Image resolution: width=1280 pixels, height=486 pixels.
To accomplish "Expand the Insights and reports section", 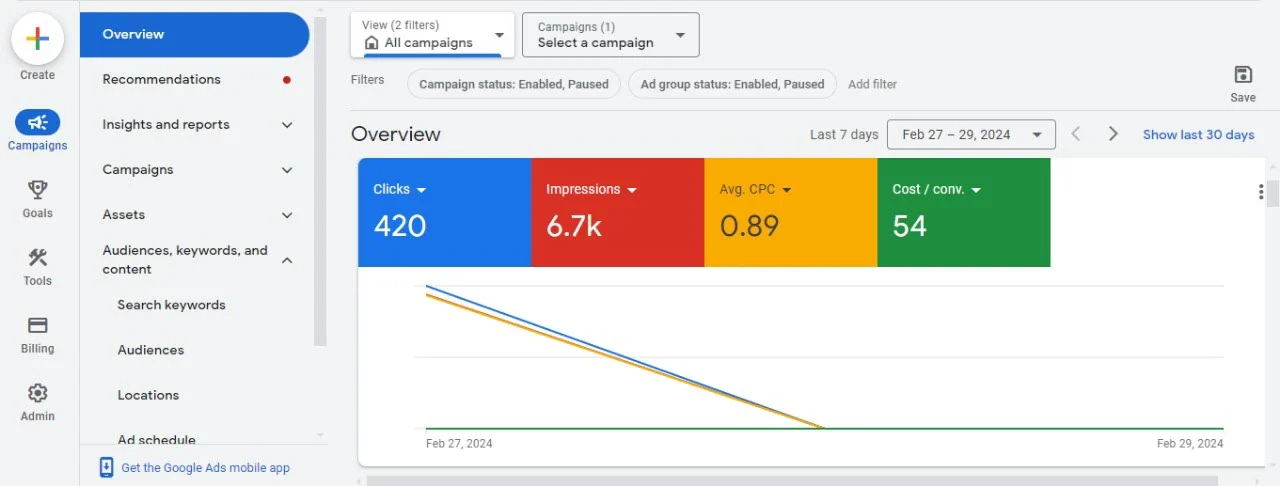I will point(287,125).
